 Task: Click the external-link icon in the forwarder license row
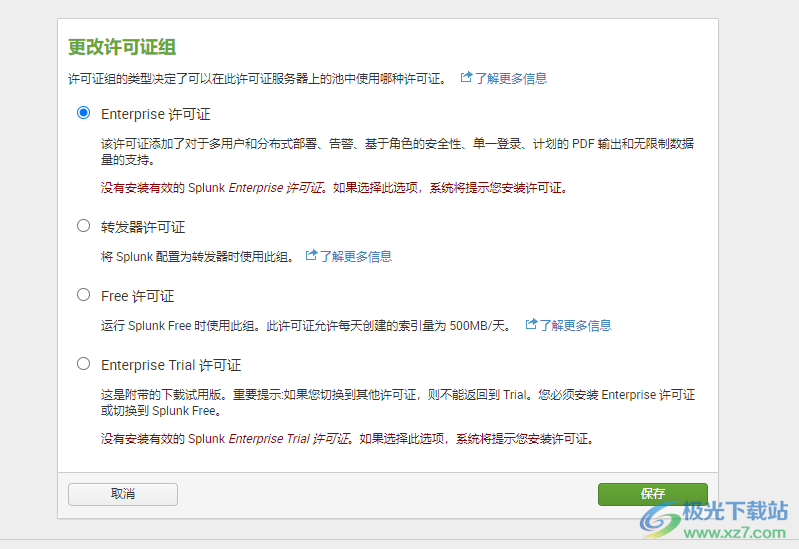[x=311, y=255]
